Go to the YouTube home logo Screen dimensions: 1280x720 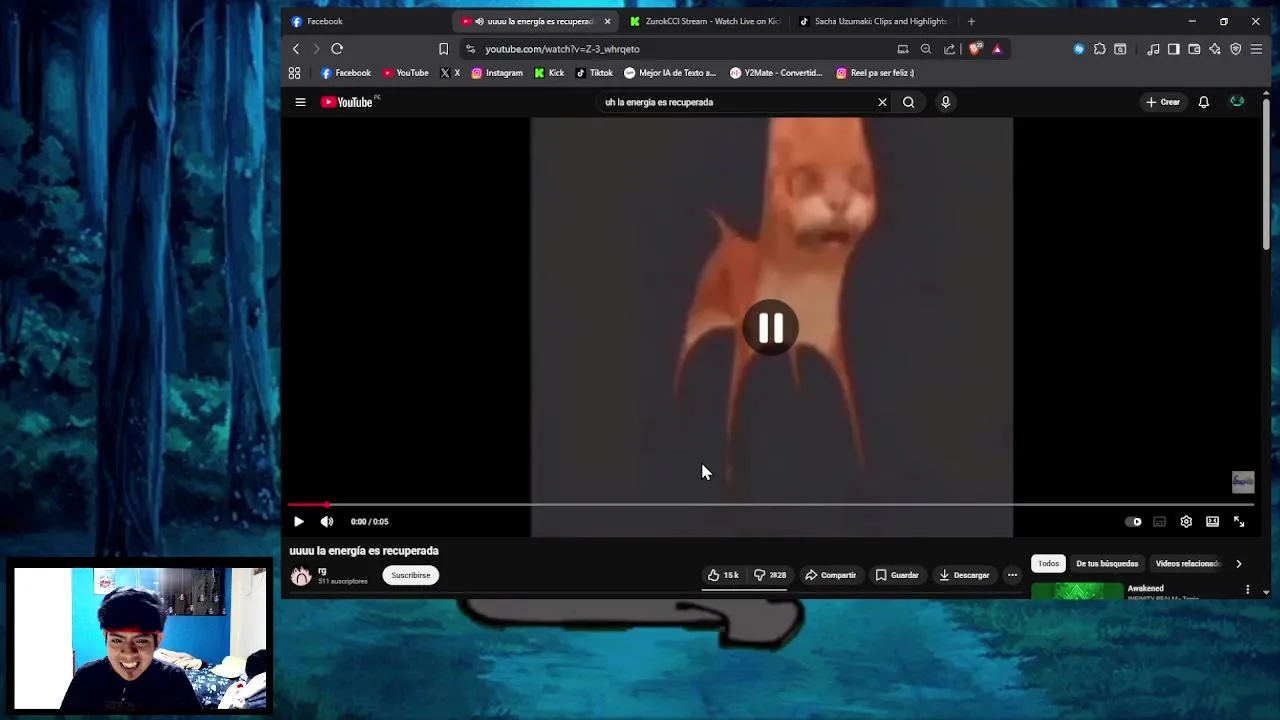(349, 102)
